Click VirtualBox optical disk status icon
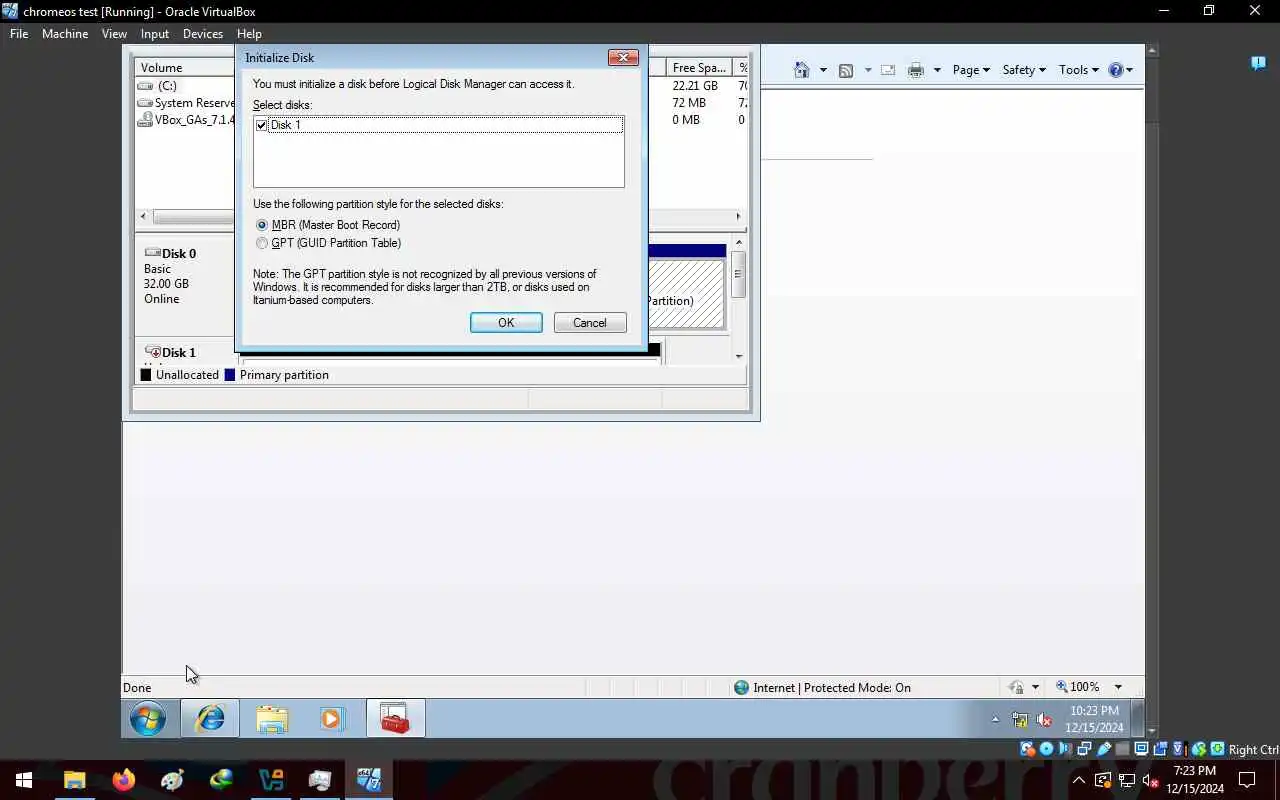1280x800 pixels. click(x=1046, y=749)
